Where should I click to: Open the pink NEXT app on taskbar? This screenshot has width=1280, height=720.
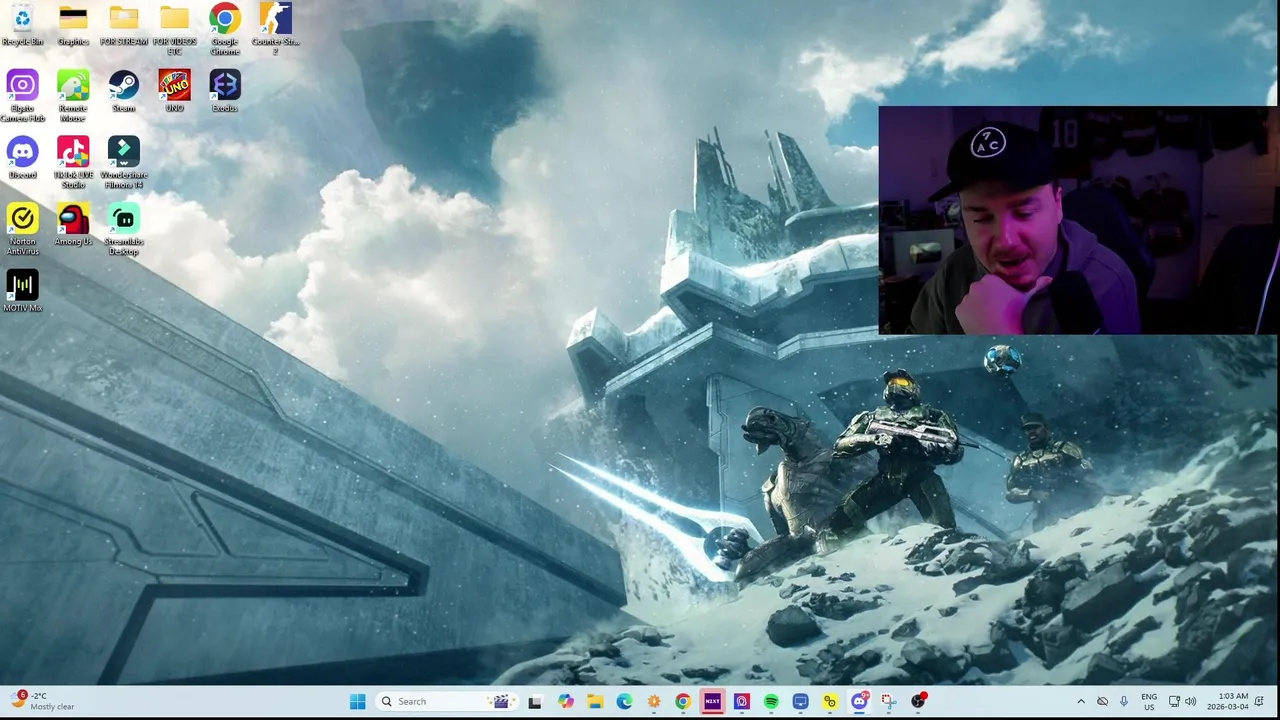[712, 702]
